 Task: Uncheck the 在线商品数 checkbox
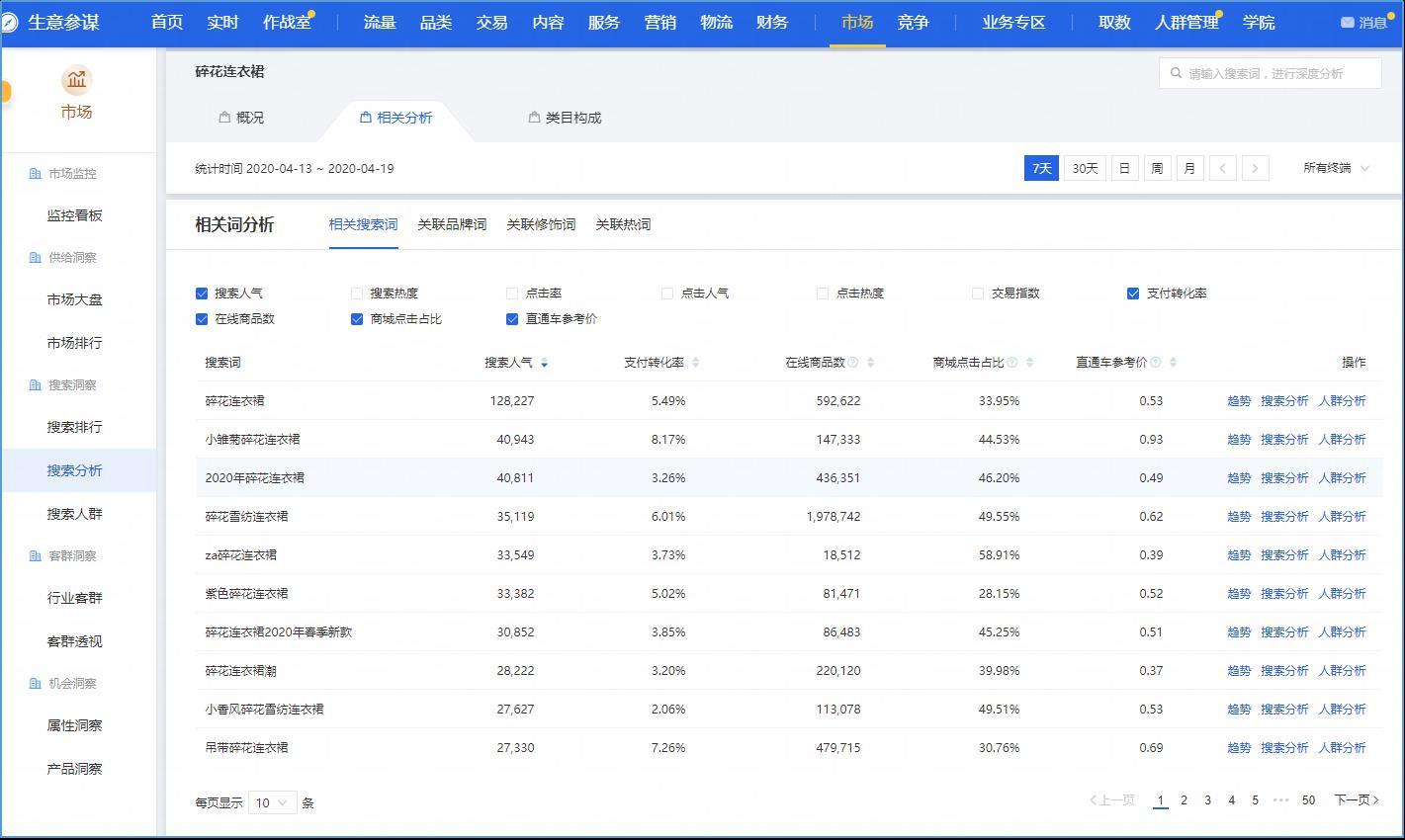(202, 319)
